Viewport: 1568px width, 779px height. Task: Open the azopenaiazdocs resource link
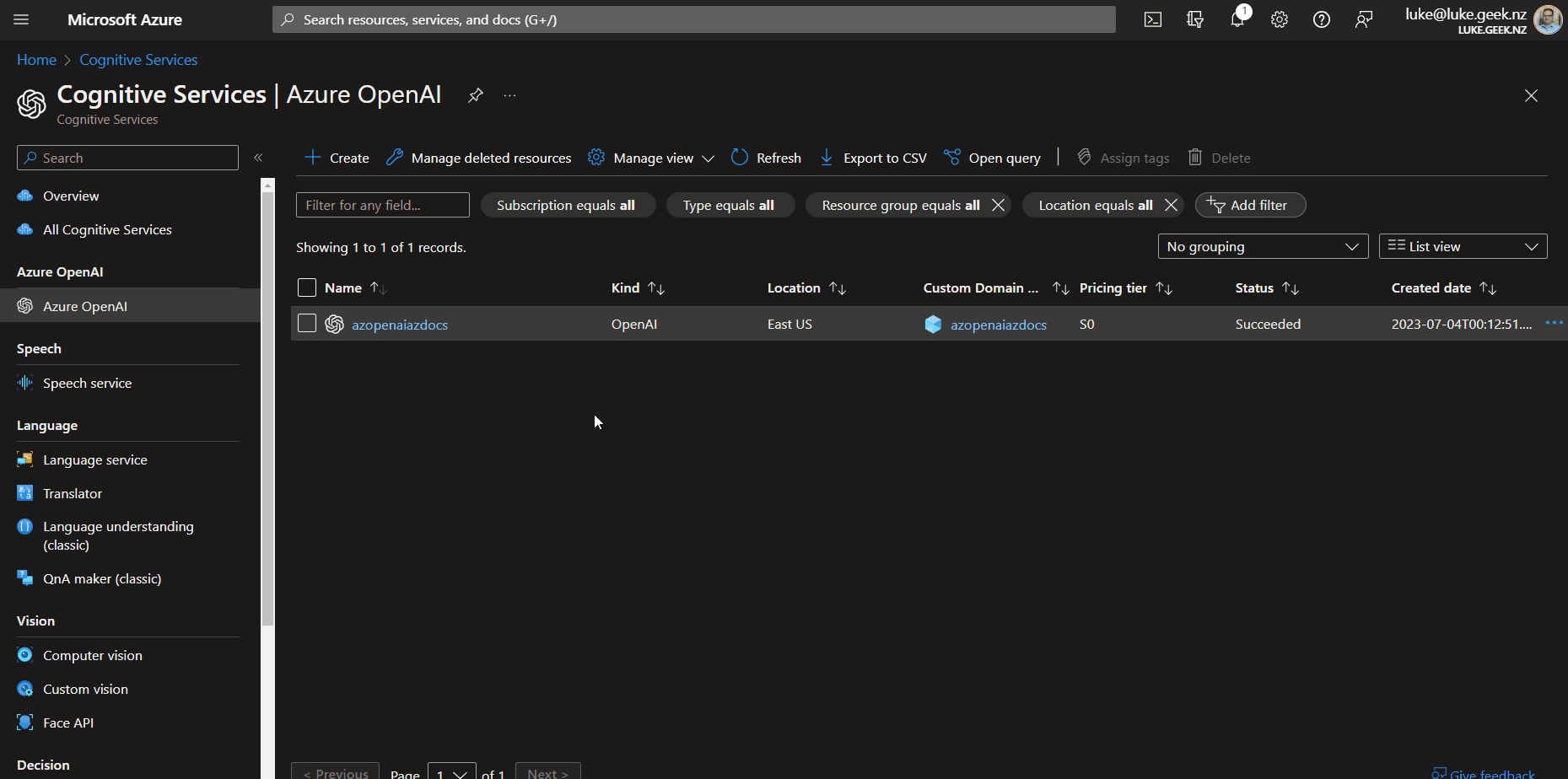[x=400, y=325]
